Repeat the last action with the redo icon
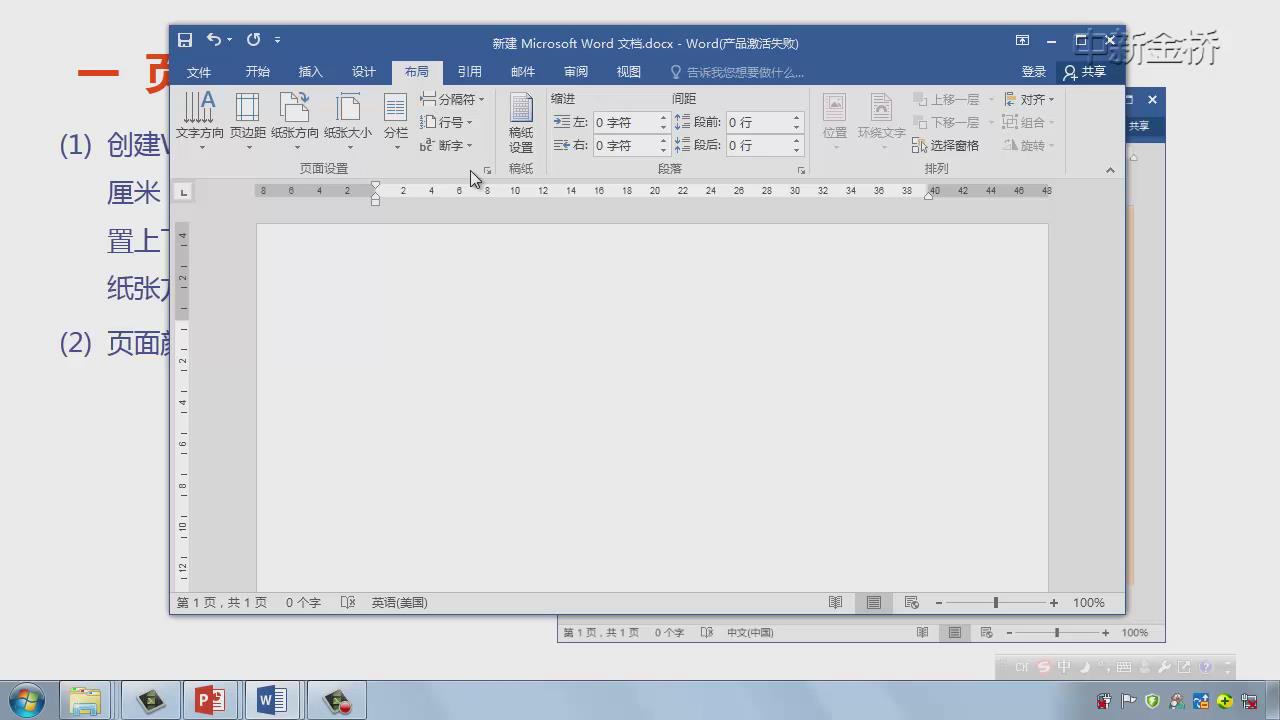Viewport: 1280px width, 720px height. (x=253, y=40)
